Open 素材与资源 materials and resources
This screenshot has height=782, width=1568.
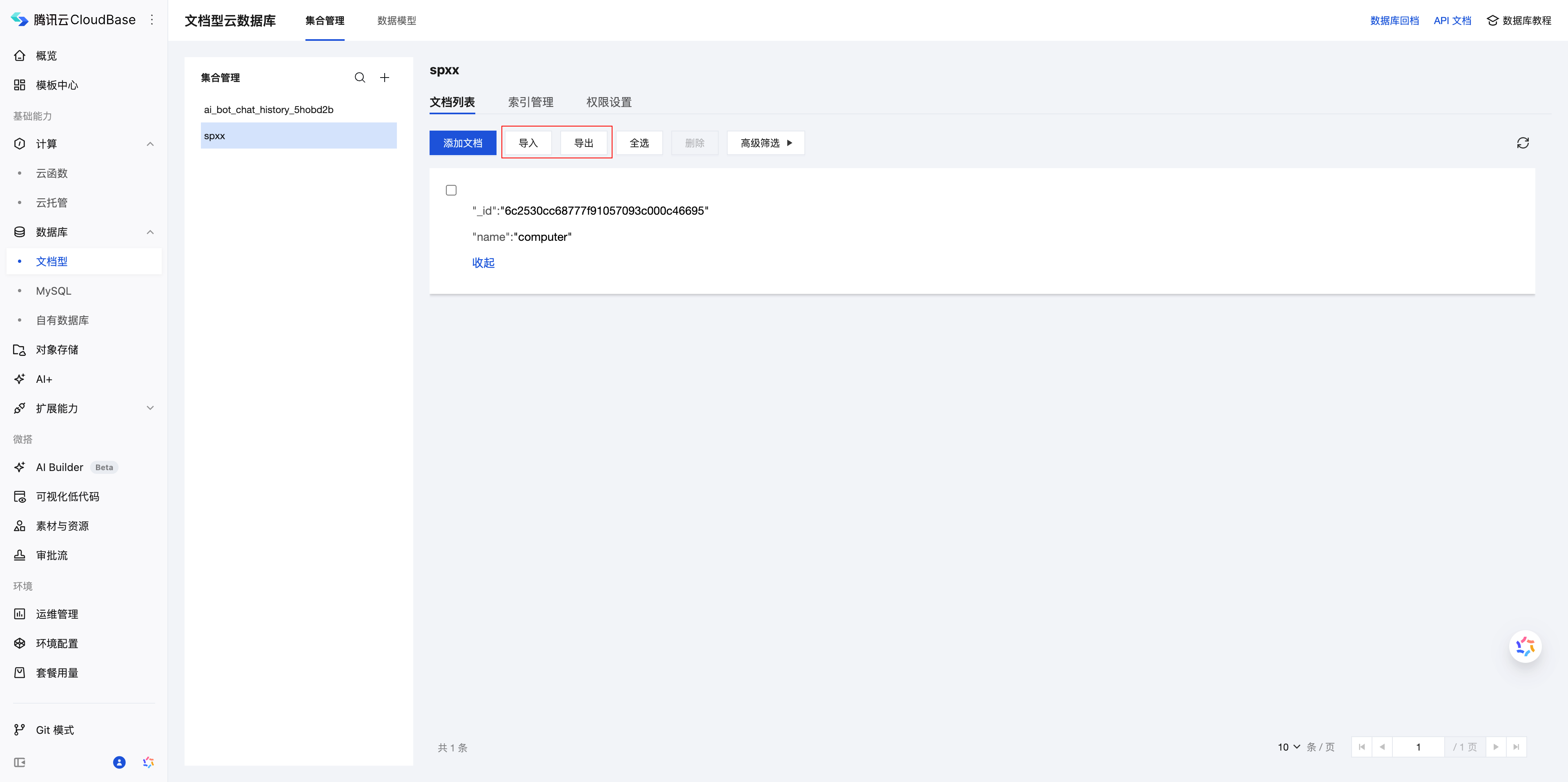pyautogui.click(x=62, y=526)
